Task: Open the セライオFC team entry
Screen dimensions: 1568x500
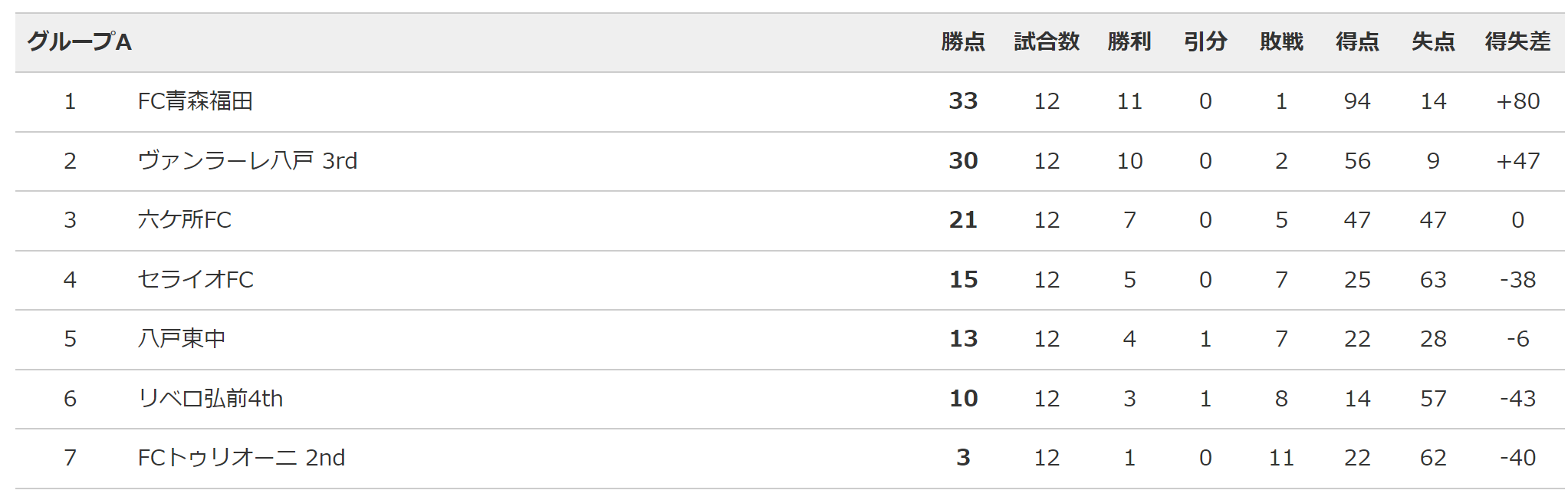Action: coord(195,280)
